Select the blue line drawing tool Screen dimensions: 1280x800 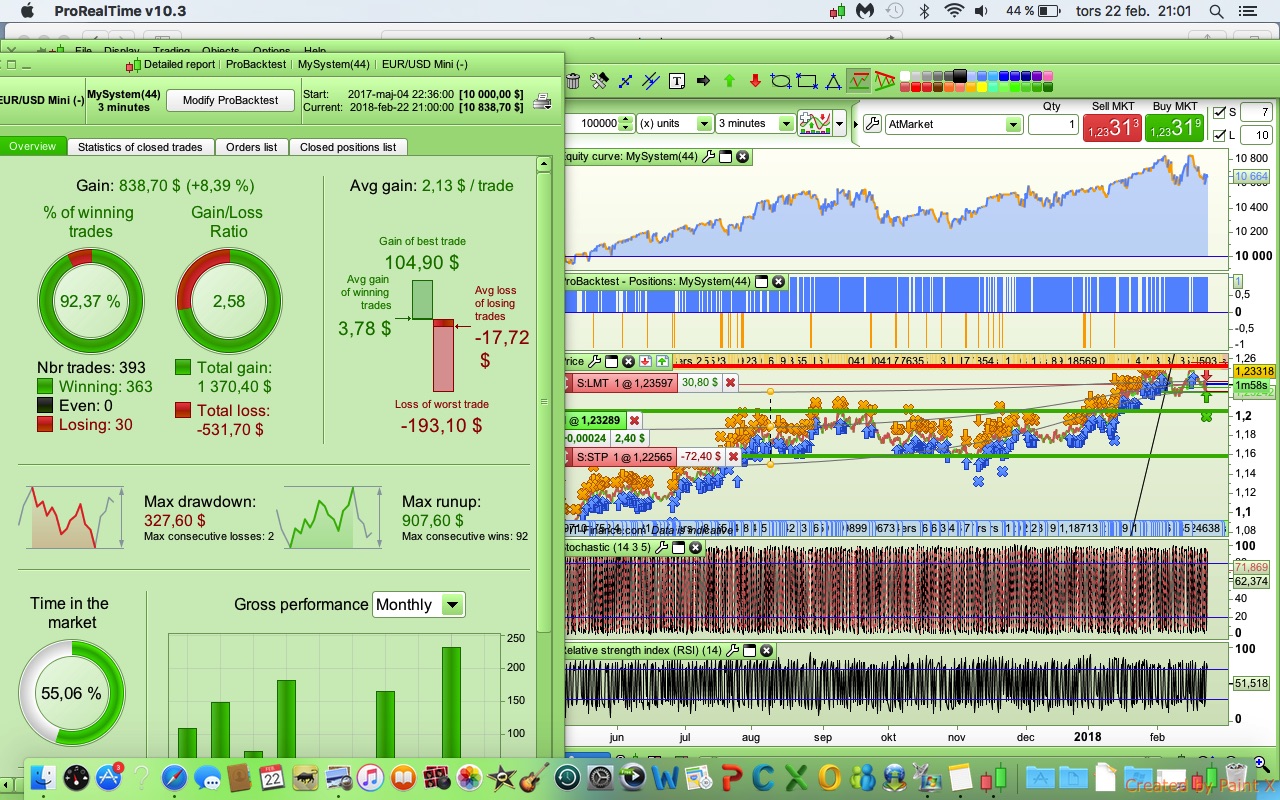[626, 81]
